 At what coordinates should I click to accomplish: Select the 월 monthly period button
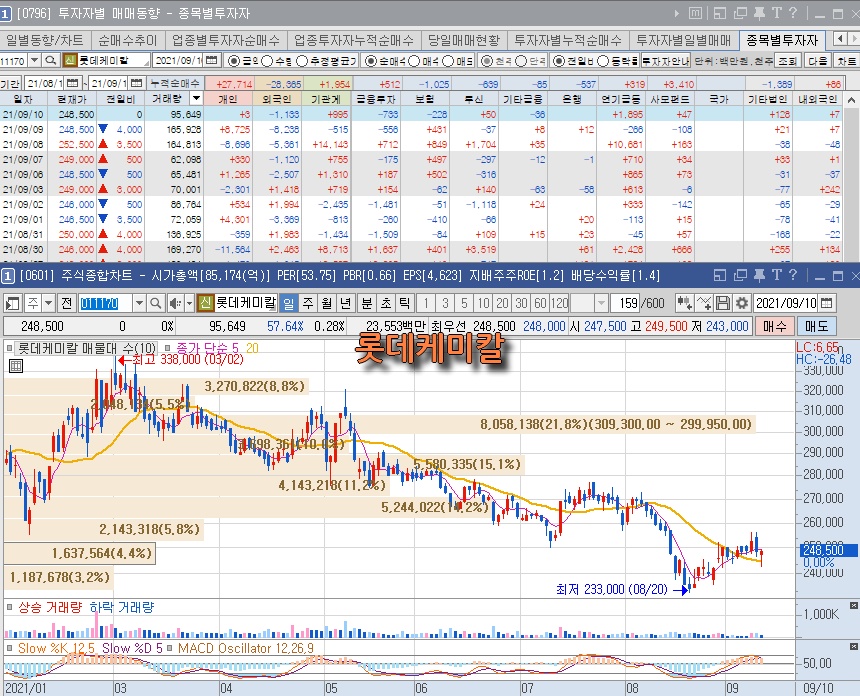[x=326, y=303]
